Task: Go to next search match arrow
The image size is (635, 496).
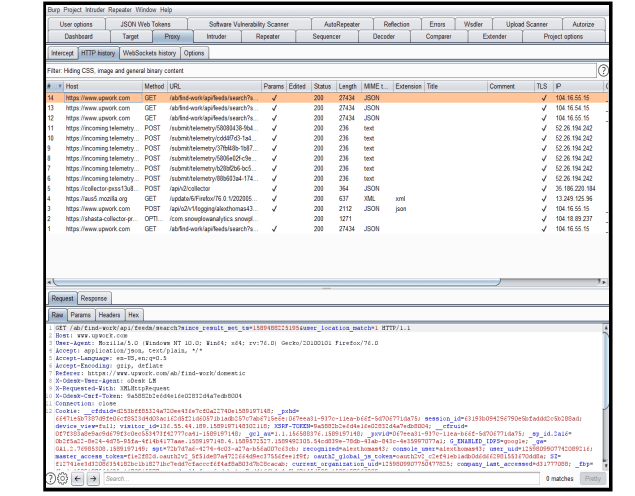Action: point(93,479)
